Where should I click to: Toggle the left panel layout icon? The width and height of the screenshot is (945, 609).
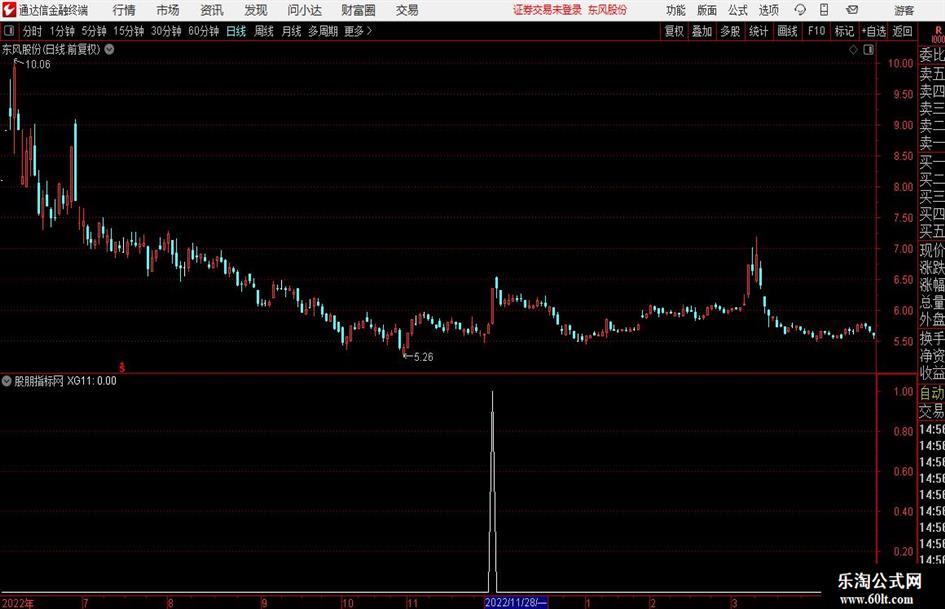[x=9, y=31]
